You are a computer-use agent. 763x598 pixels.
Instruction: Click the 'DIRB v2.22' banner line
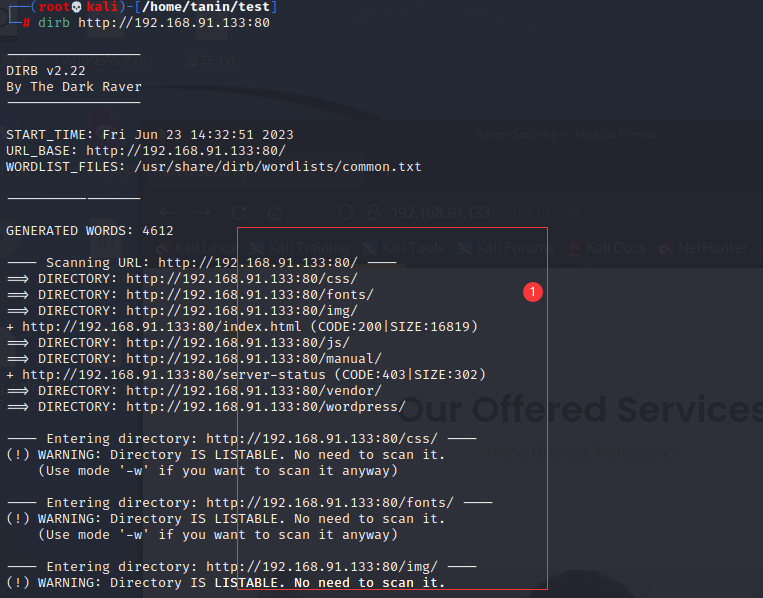(x=46, y=71)
